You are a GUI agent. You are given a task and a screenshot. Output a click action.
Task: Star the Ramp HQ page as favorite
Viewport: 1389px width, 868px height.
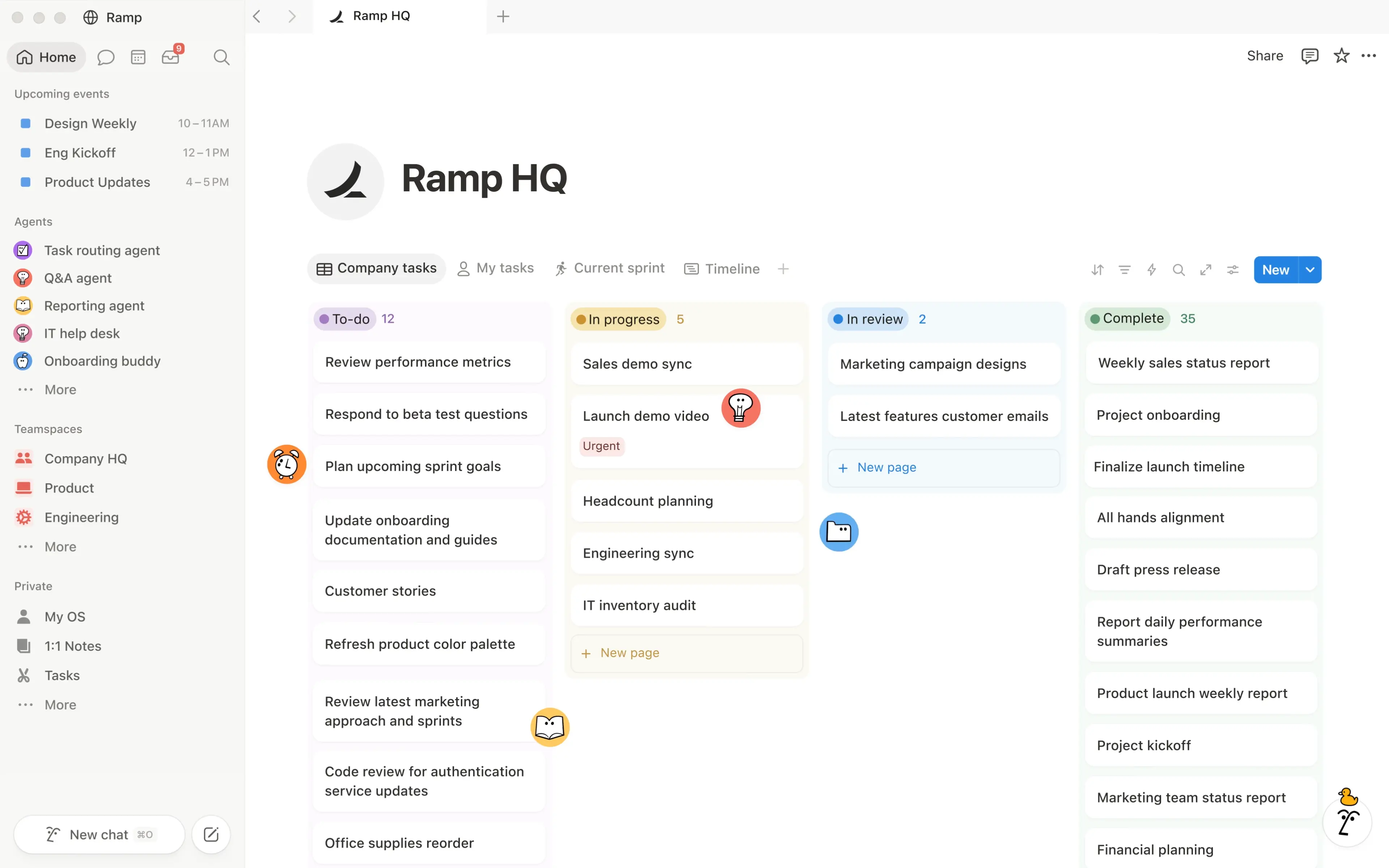point(1341,56)
